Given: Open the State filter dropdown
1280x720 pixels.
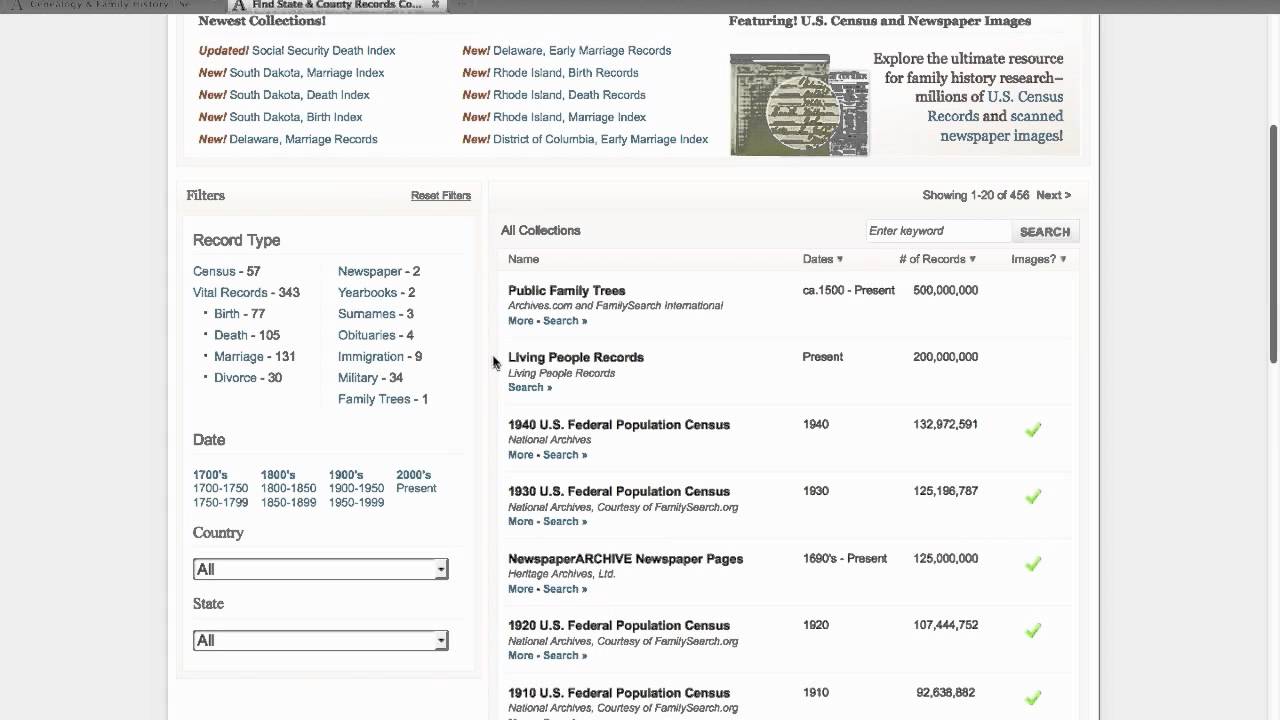Looking at the screenshot, I should [x=320, y=640].
